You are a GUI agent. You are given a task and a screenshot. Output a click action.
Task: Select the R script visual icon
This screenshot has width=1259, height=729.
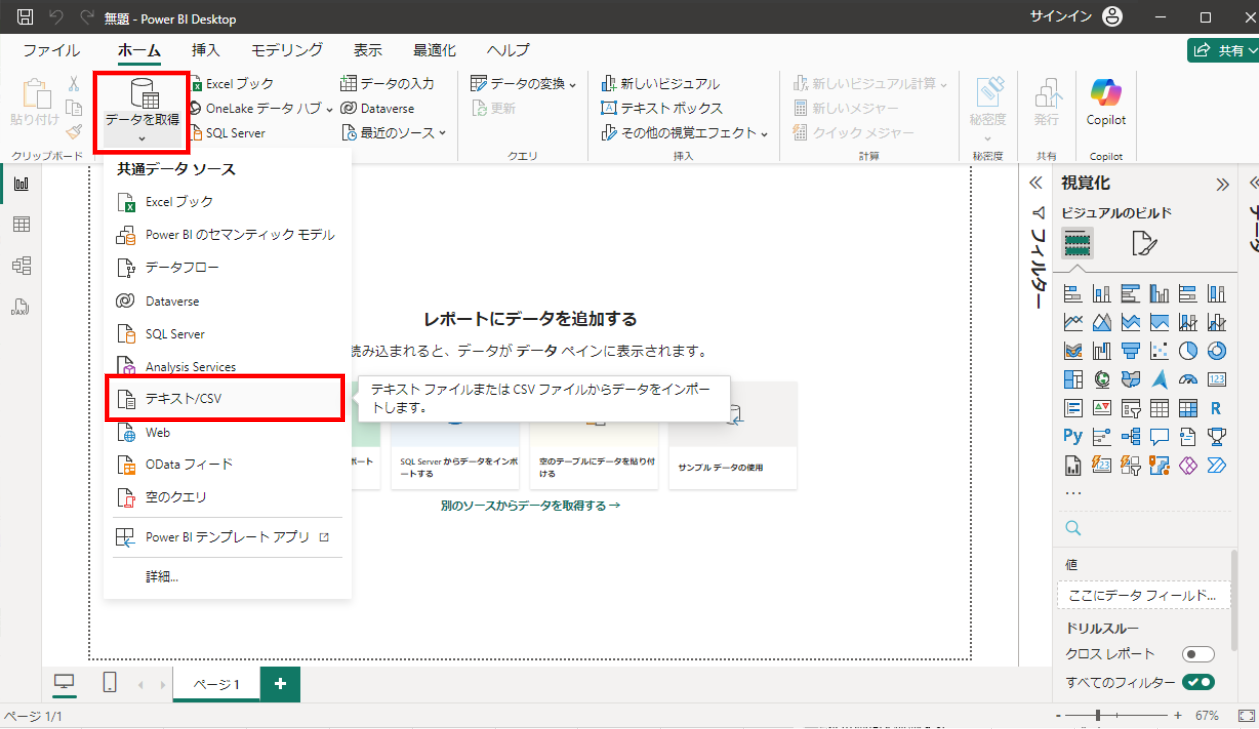(x=1216, y=408)
